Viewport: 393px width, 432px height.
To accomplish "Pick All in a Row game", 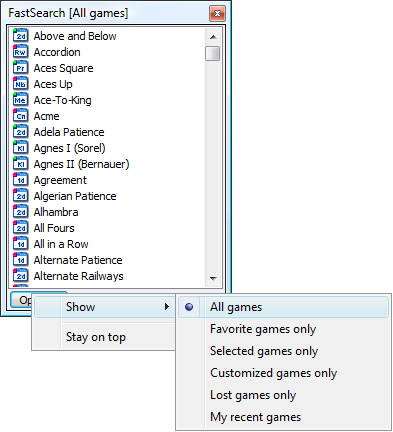I will coord(61,244).
